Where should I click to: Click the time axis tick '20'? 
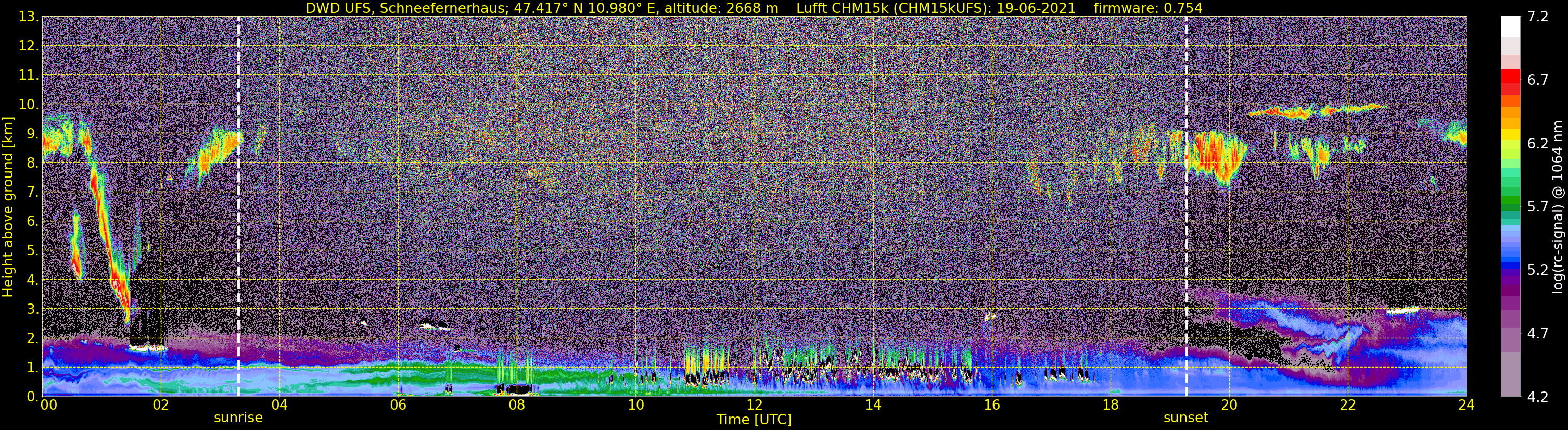(x=1229, y=406)
